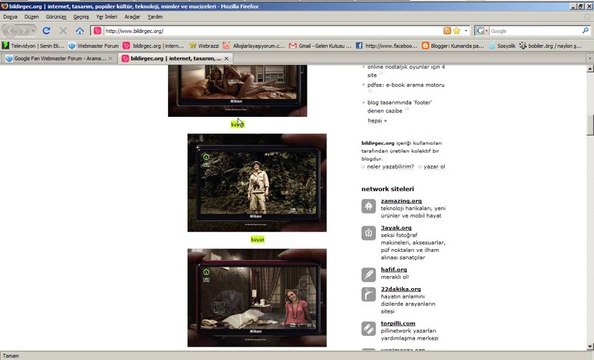Open the Alkışlarlayaşıyorum bookmark
The width and height of the screenshot is (594, 360).
[x=253, y=46]
